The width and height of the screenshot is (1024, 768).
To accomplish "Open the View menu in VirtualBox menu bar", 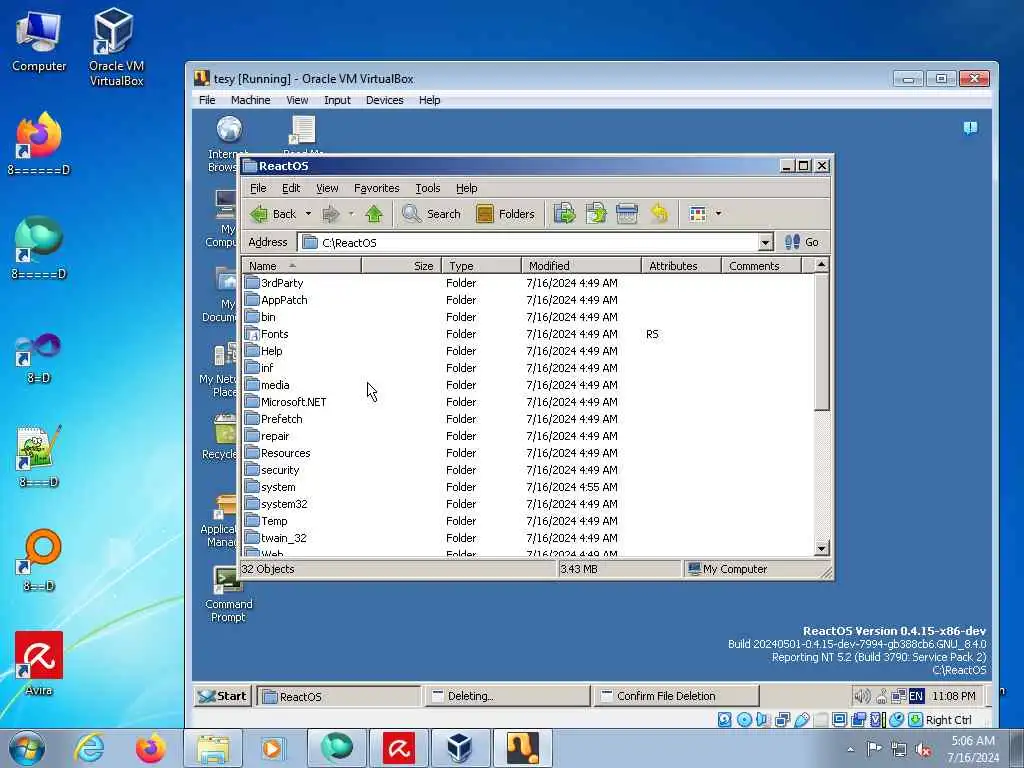I will pyautogui.click(x=296, y=100).
